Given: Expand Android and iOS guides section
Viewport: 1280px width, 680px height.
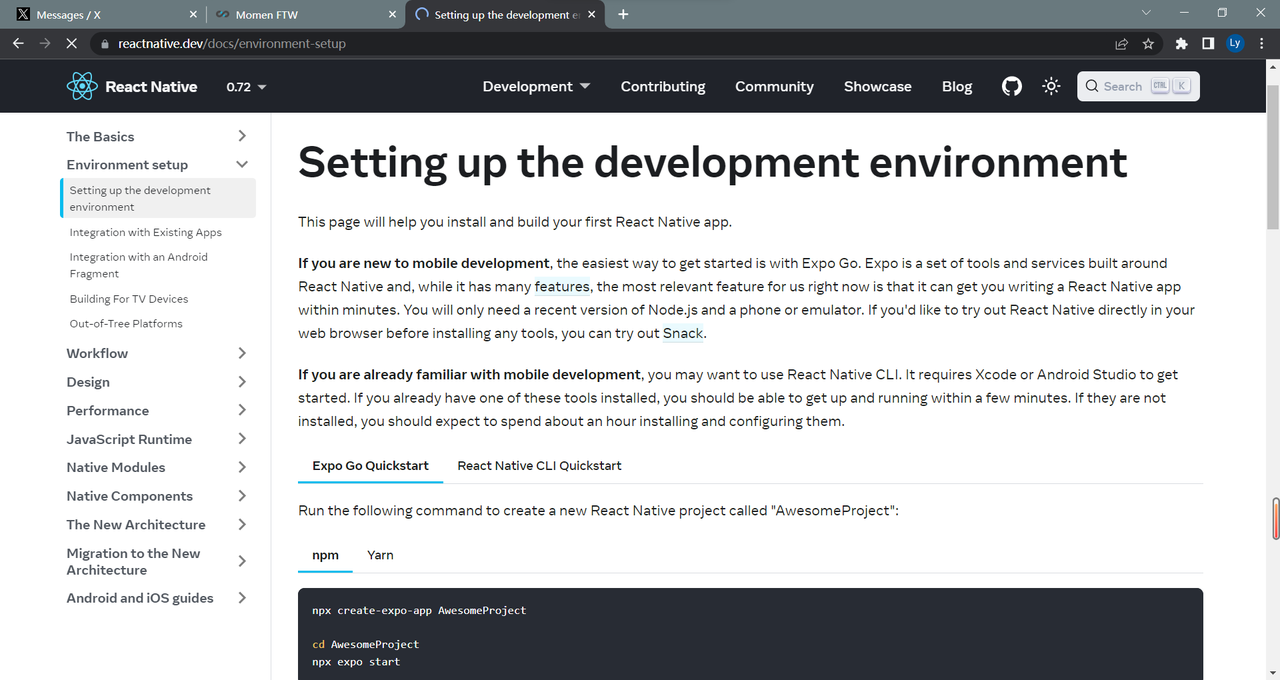Looking at the screenshot, I should pyautogui.click(x=156, y=598).
